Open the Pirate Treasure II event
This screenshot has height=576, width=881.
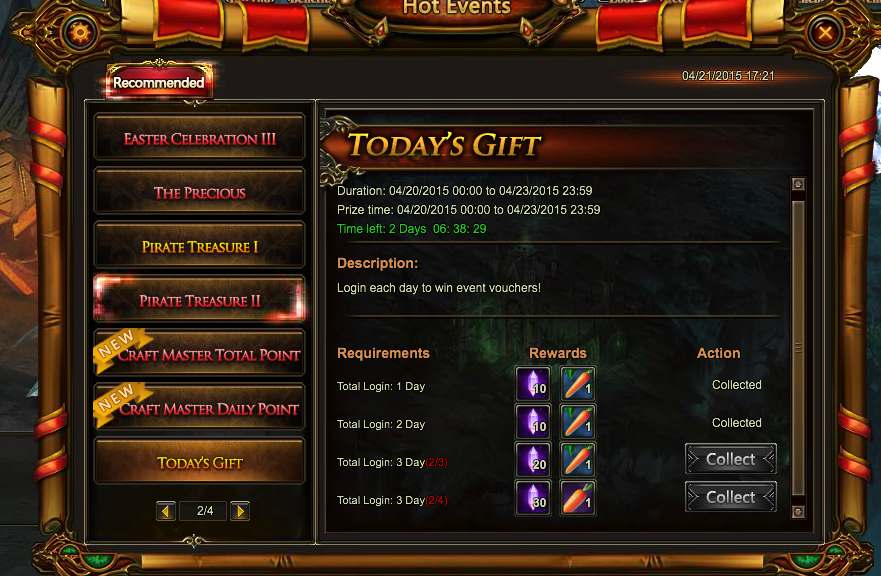(x=199, y=300)
